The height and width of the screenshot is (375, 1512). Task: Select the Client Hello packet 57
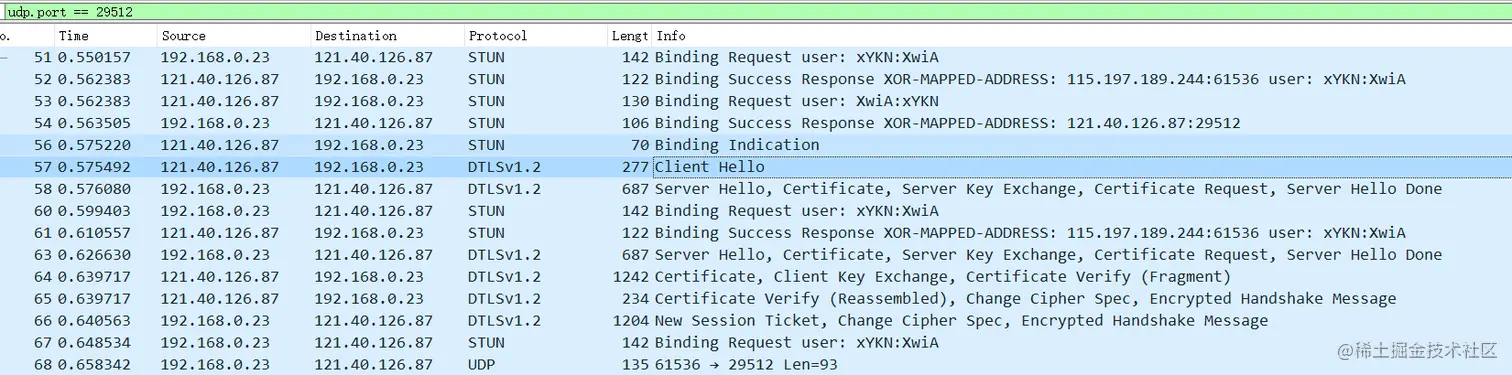point(756,167)
